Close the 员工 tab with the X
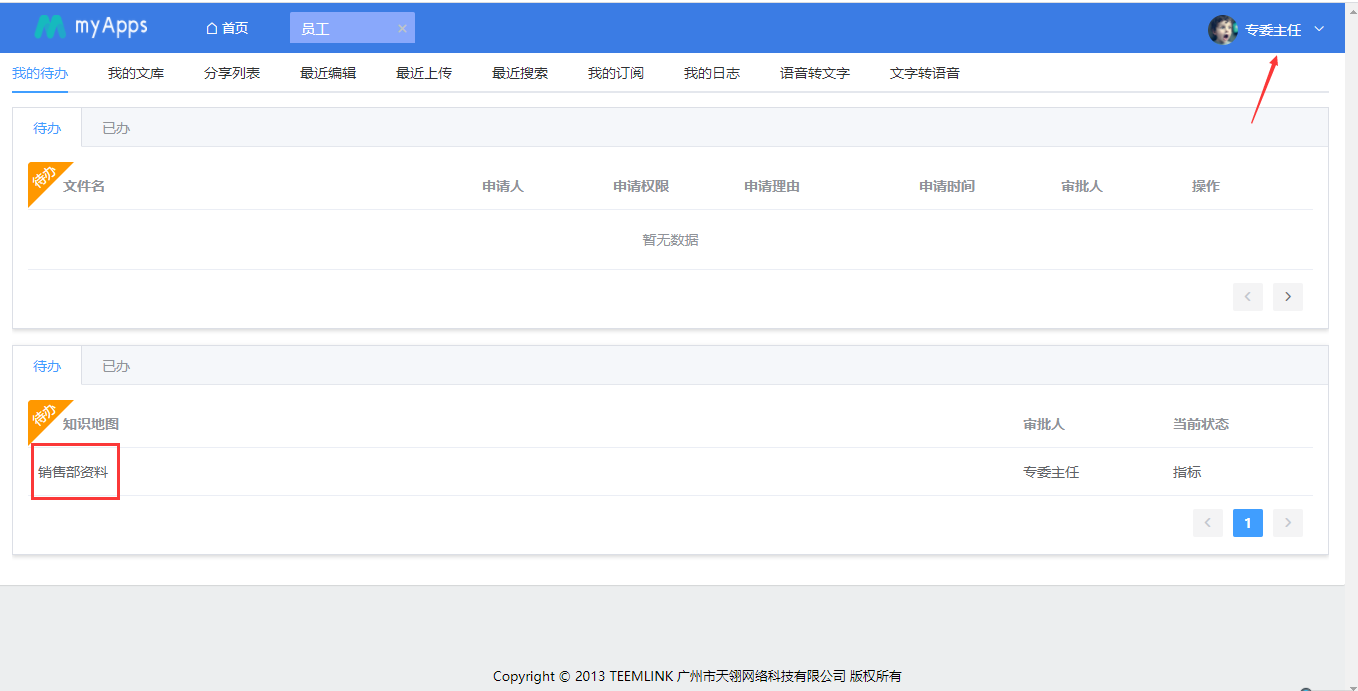The width and height of the screenshot is (1358, 691). point(402,29)
